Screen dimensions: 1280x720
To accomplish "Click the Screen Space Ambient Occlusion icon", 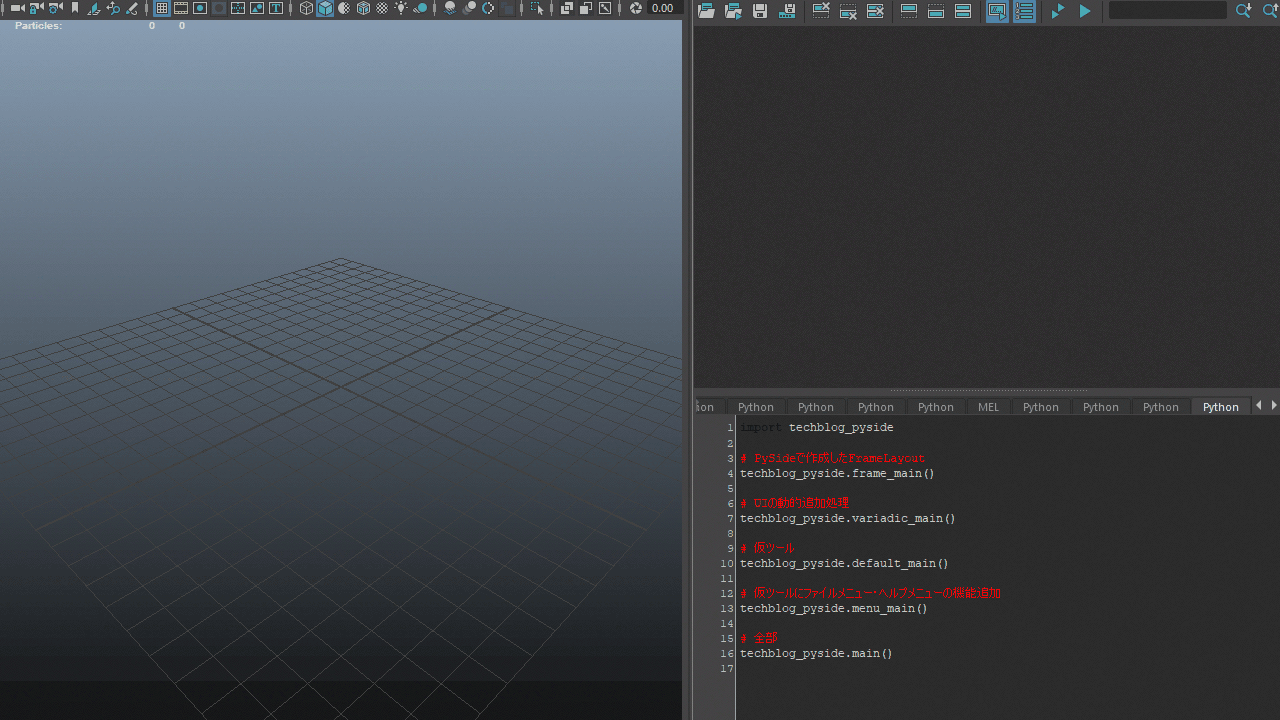I will (450, 8).
